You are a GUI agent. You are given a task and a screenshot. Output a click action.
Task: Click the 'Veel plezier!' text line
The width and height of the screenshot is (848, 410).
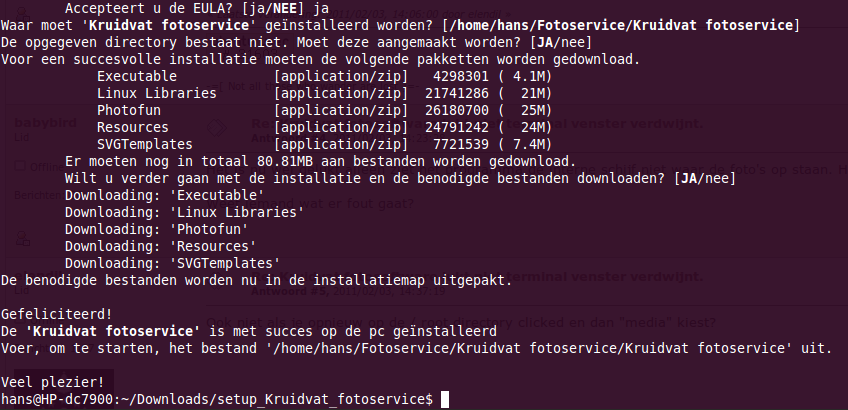(x=52, y=382)
